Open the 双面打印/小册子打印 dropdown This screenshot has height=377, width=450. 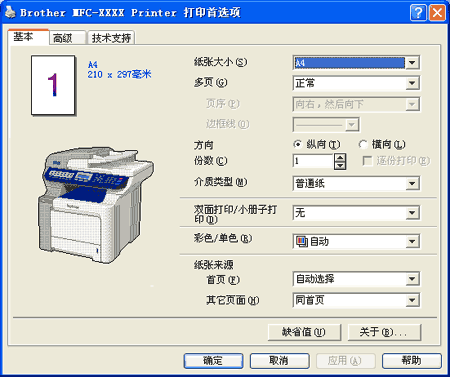click(x=356, y=213)
